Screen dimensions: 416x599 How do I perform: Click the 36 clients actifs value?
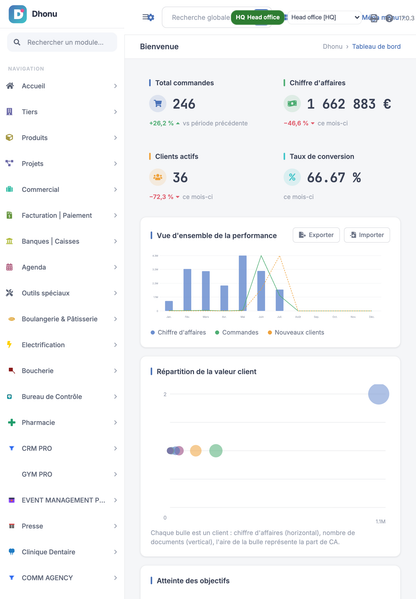pos(180,178)
